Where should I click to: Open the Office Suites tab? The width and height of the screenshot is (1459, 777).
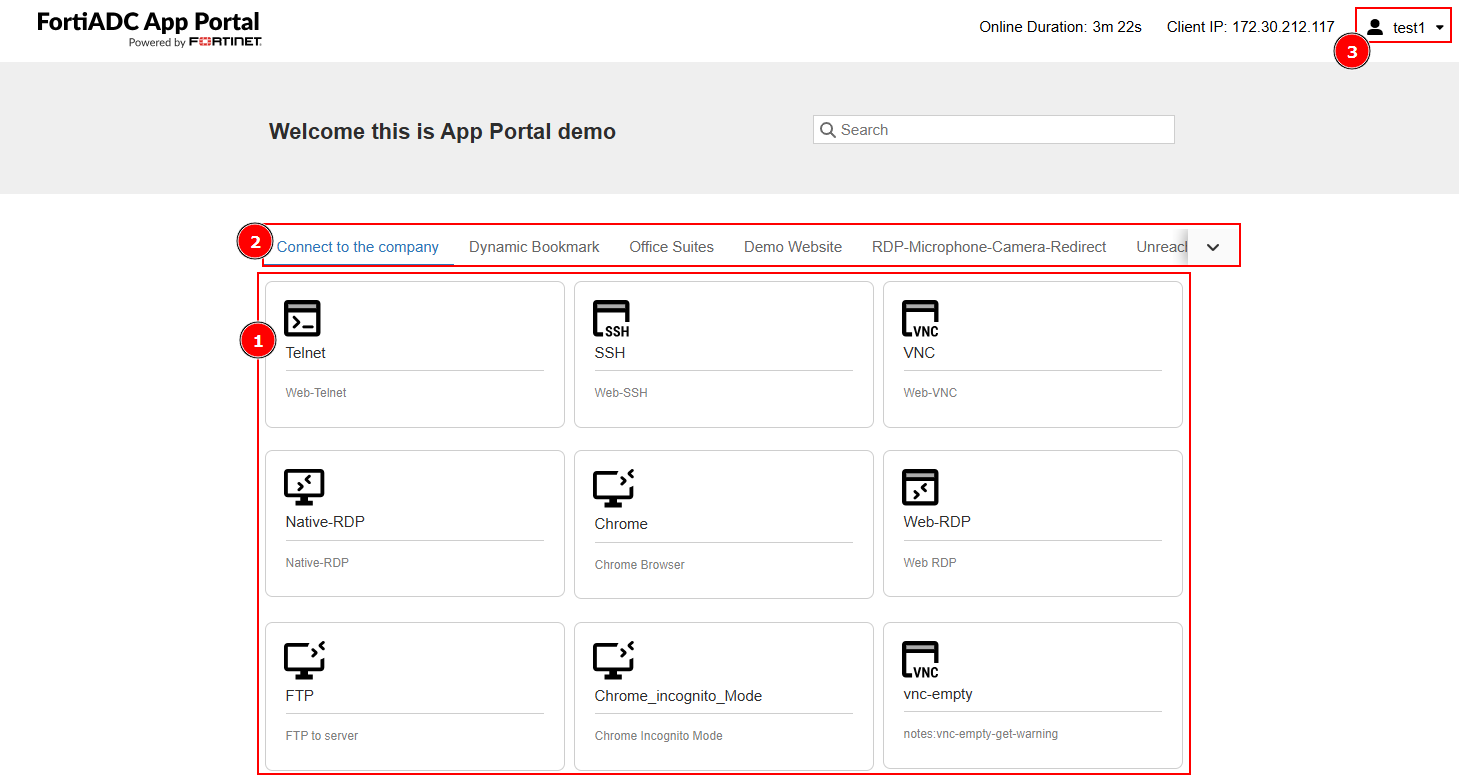[671, 247]
